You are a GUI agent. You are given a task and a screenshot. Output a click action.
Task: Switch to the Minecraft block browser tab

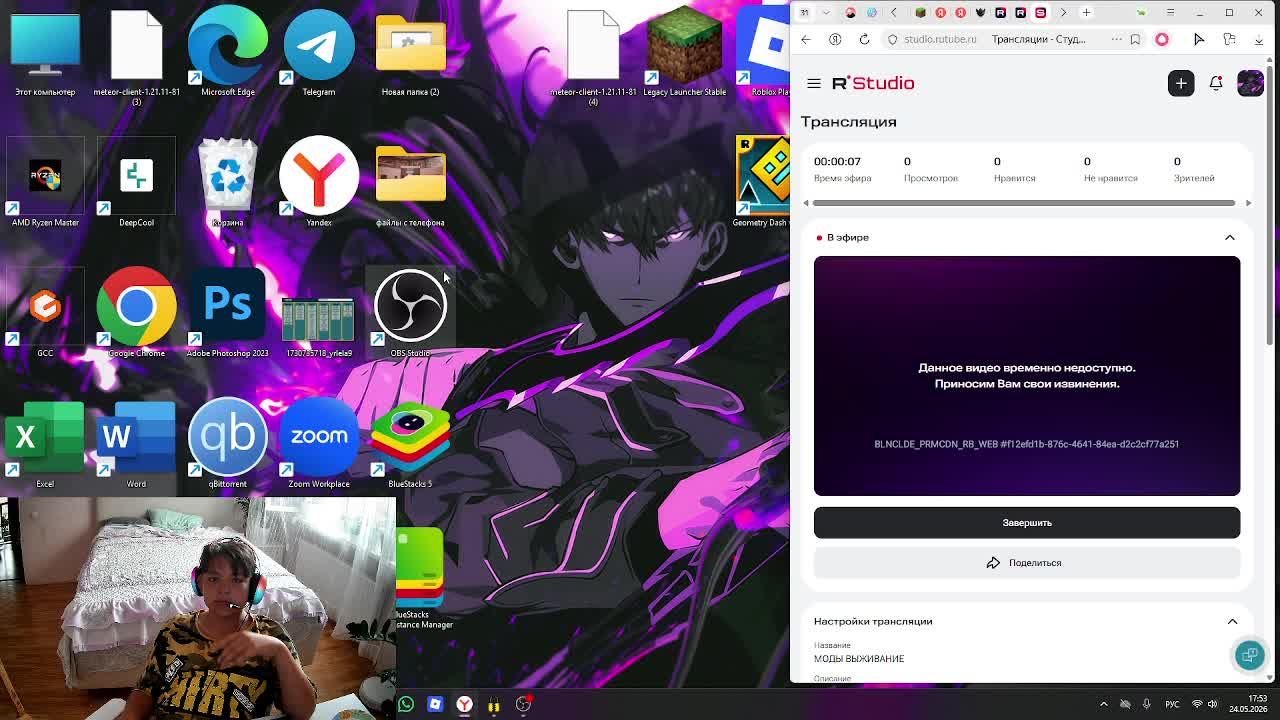920,13
